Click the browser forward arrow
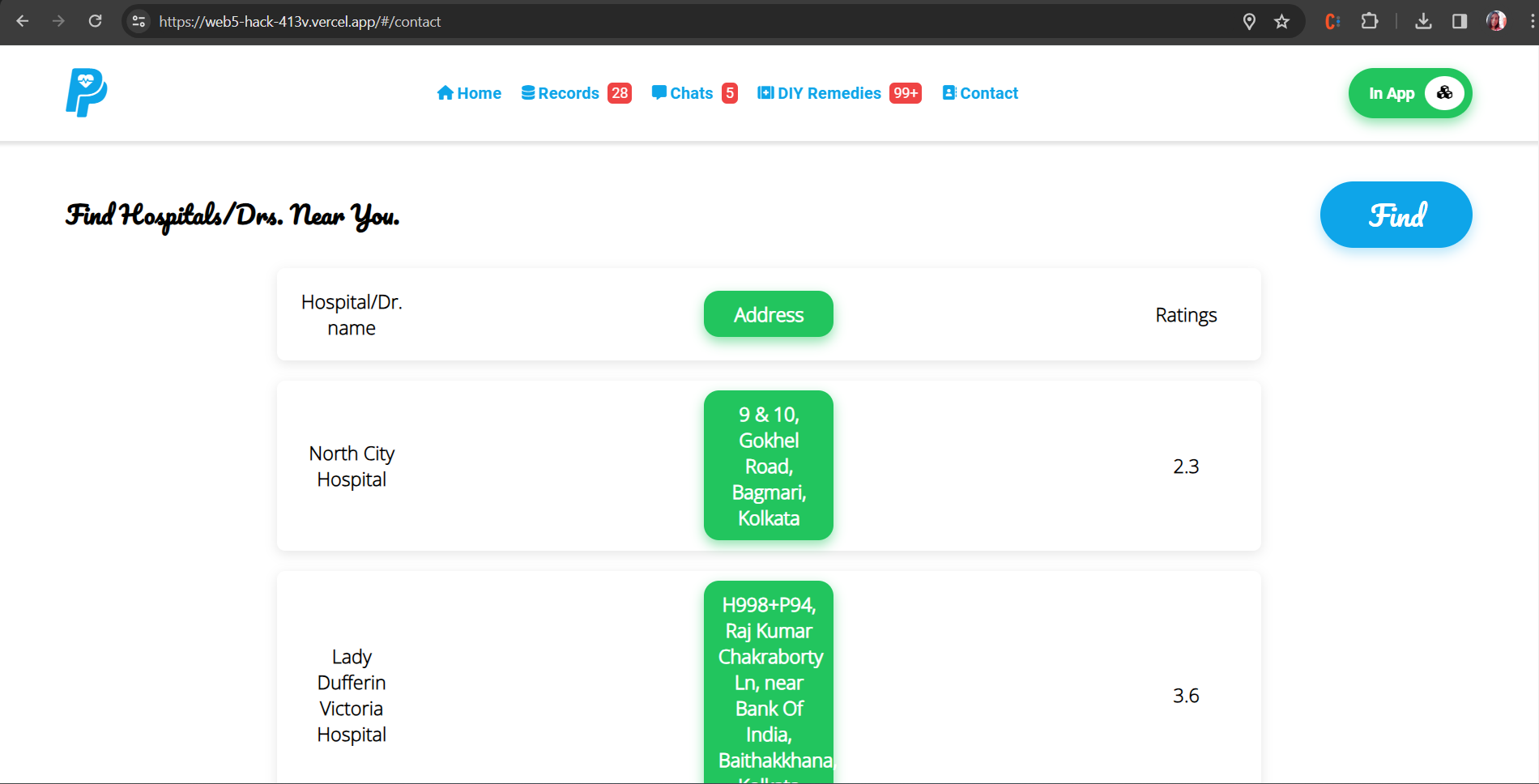Image resolution: width=1539 pixels, height=784 pixels. click(x=58, y=21)
